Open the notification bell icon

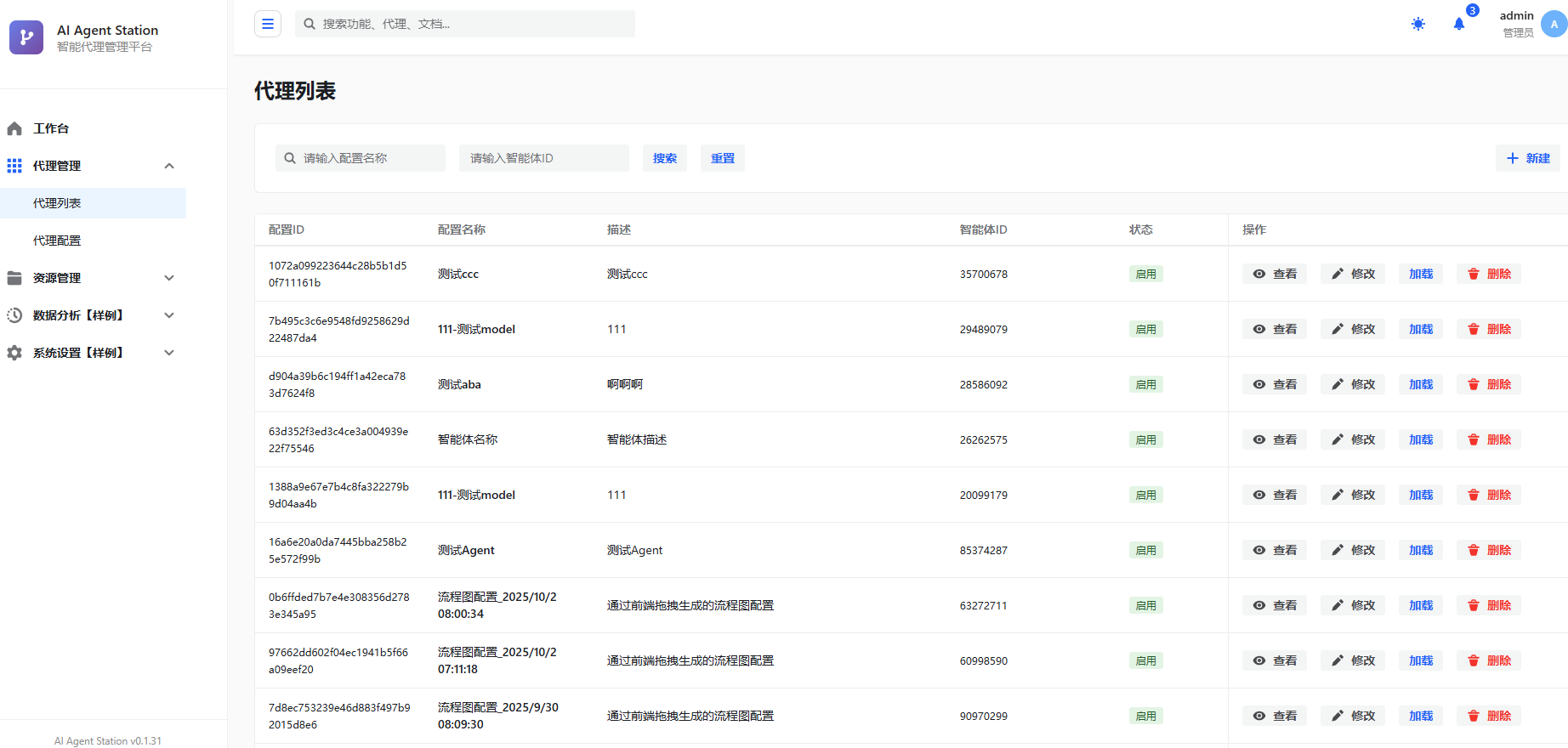click(x=1459, y=24)
